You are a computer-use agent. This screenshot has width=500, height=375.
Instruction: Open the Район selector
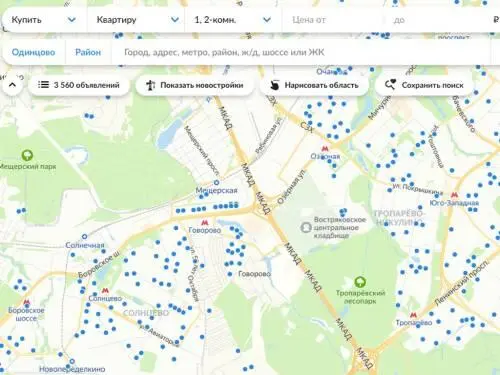88,52
